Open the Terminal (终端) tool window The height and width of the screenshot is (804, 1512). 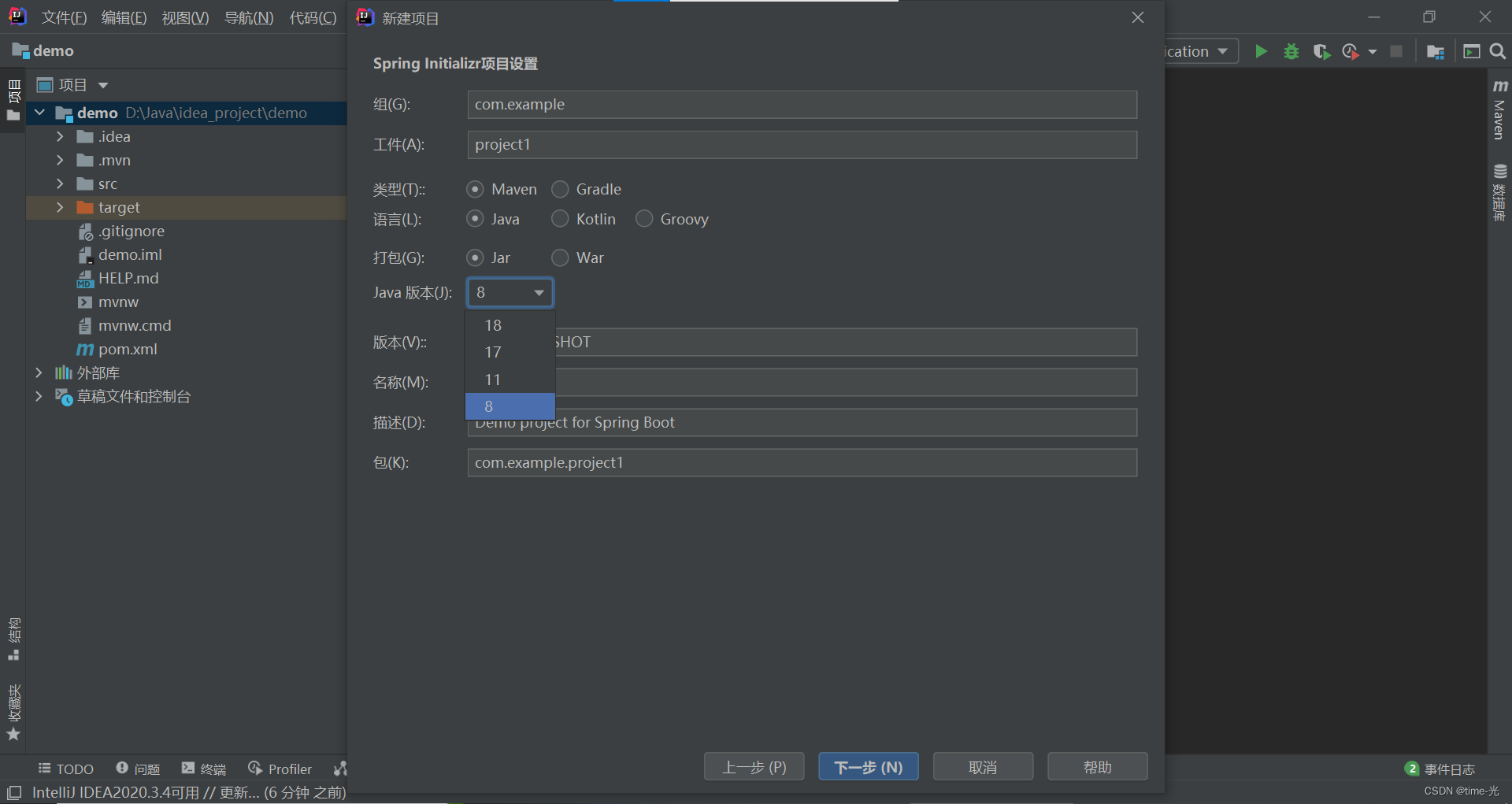(204, 769)
